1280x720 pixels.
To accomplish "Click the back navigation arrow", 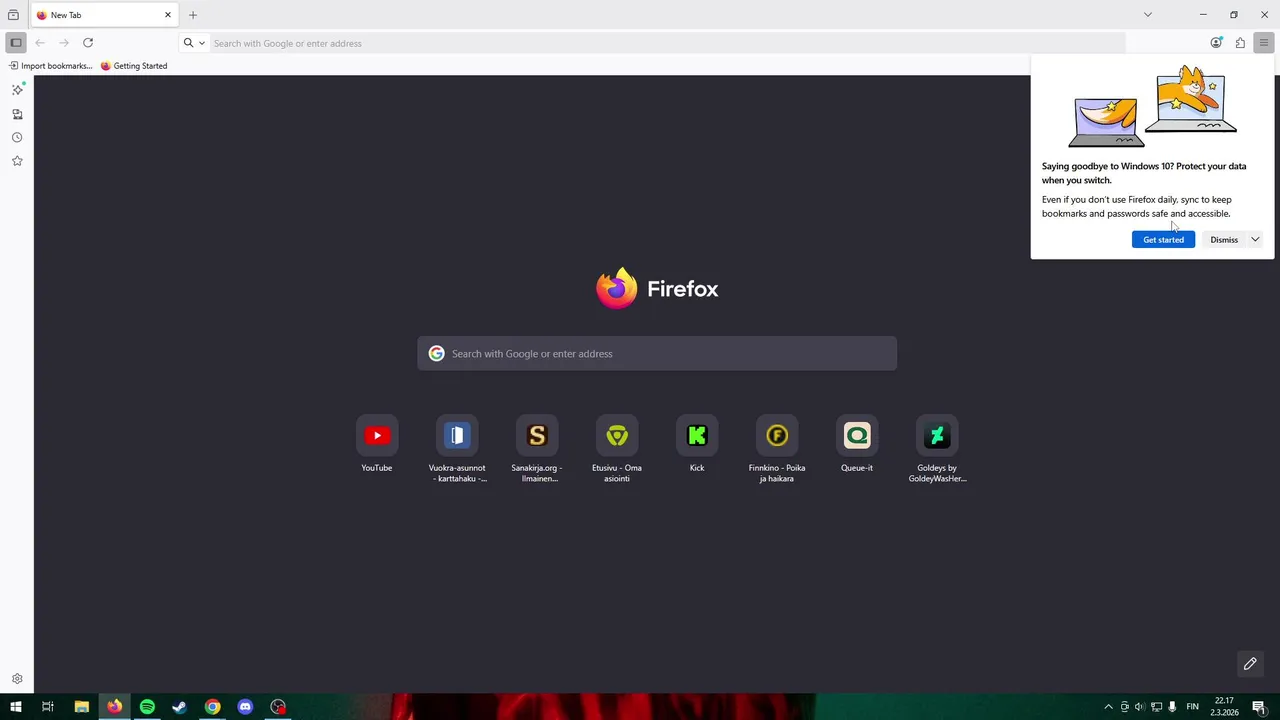I will click(40, 43).
